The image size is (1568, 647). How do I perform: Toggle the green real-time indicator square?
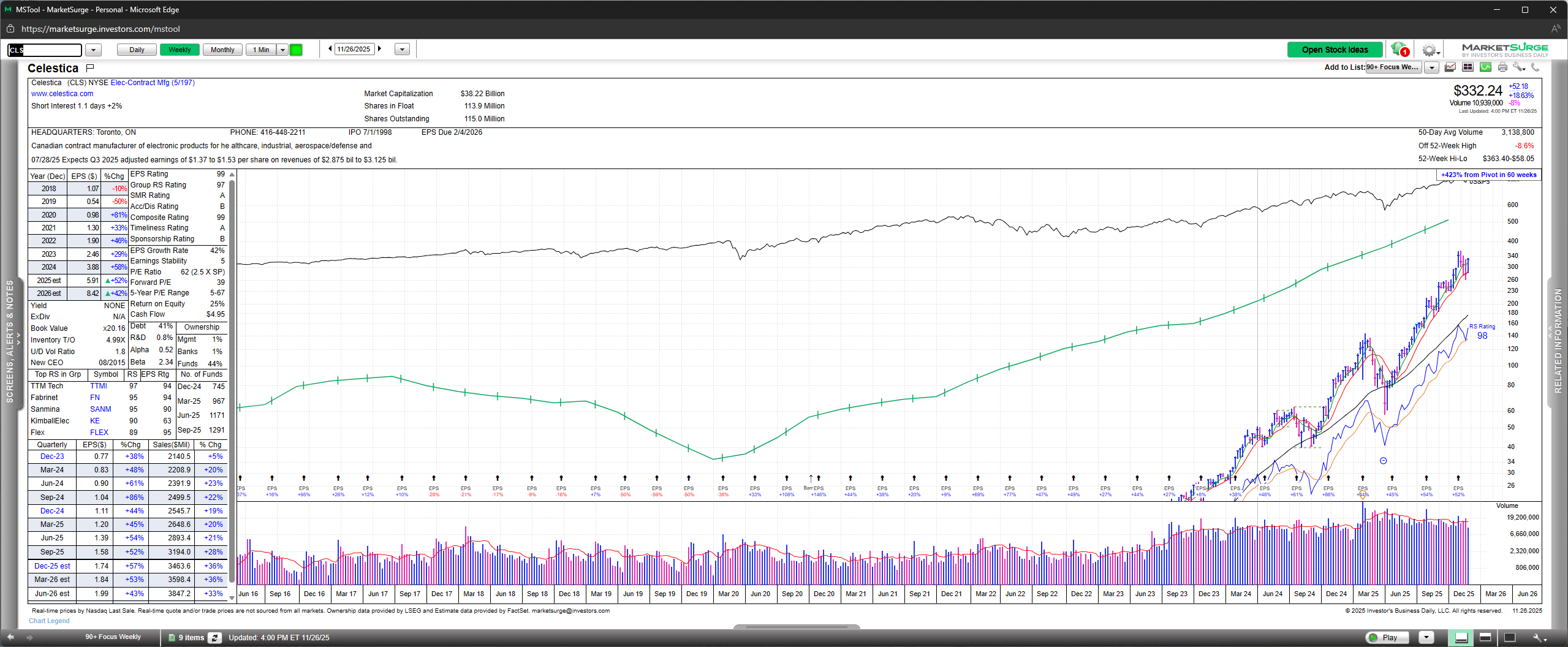pyautogui.click(x=296, y=50)
